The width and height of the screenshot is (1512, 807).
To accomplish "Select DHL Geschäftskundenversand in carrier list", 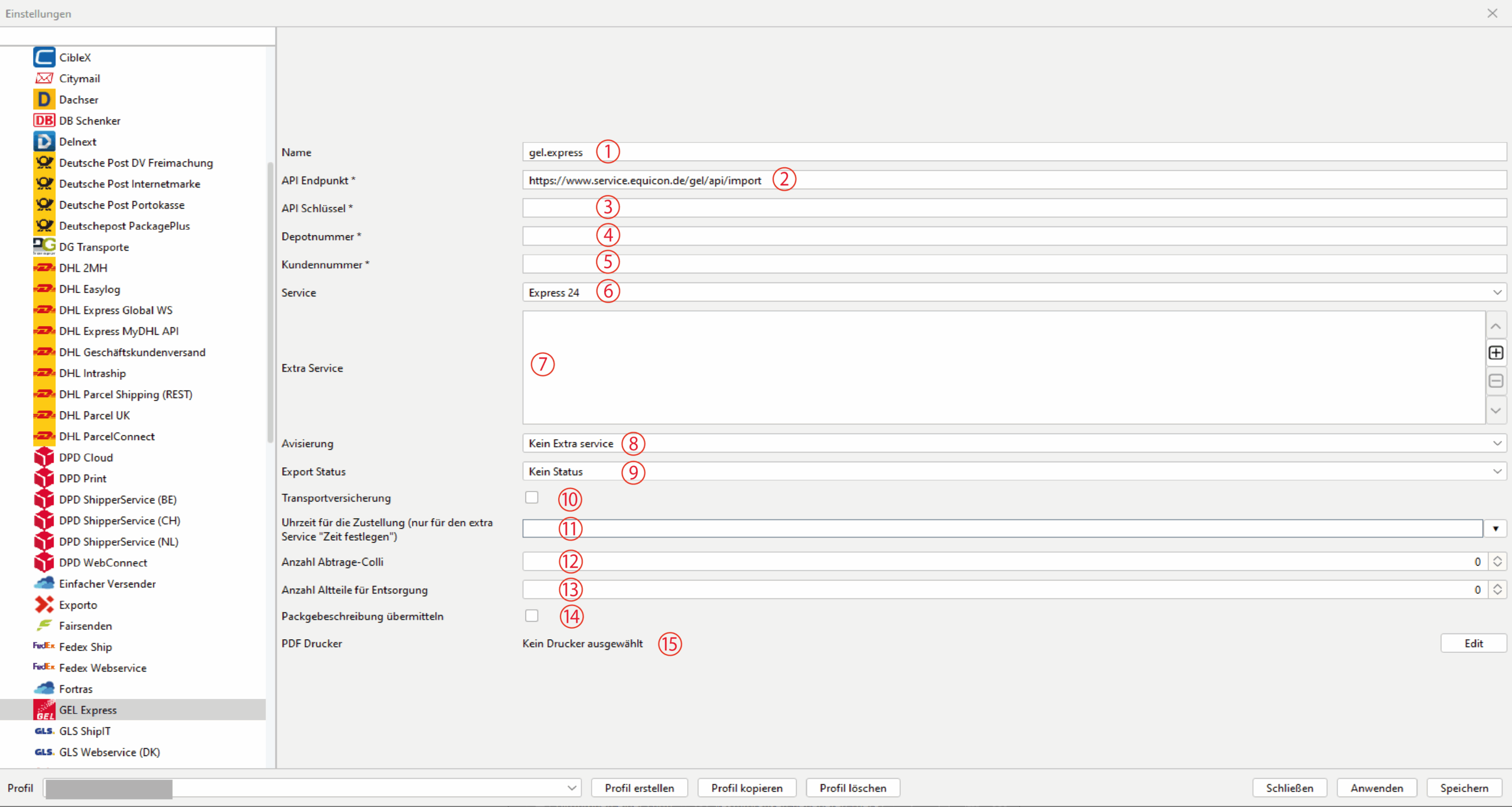I will tap(132, 352).
